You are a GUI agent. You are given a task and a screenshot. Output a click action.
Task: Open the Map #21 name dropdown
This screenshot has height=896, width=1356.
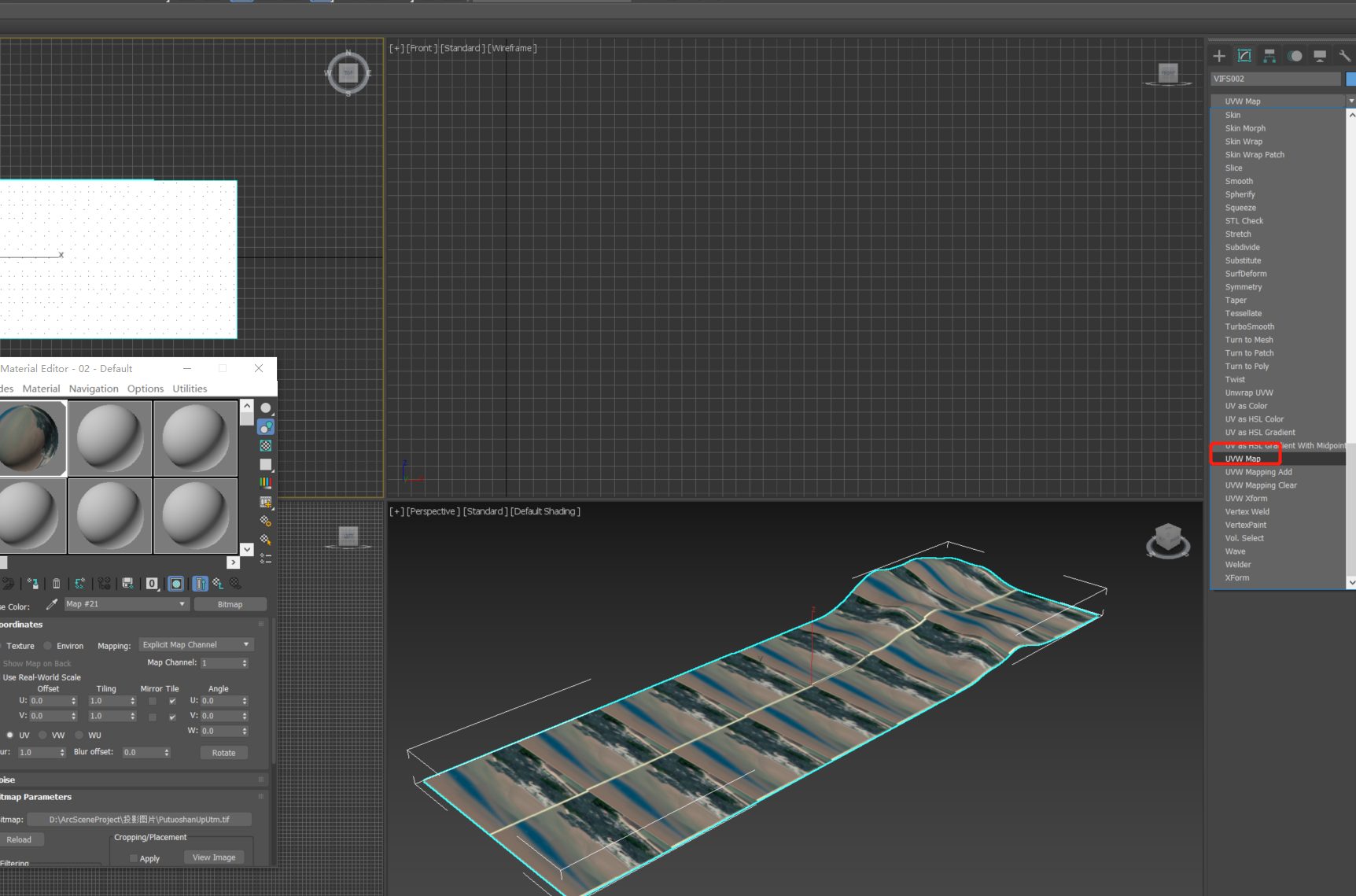182,604
